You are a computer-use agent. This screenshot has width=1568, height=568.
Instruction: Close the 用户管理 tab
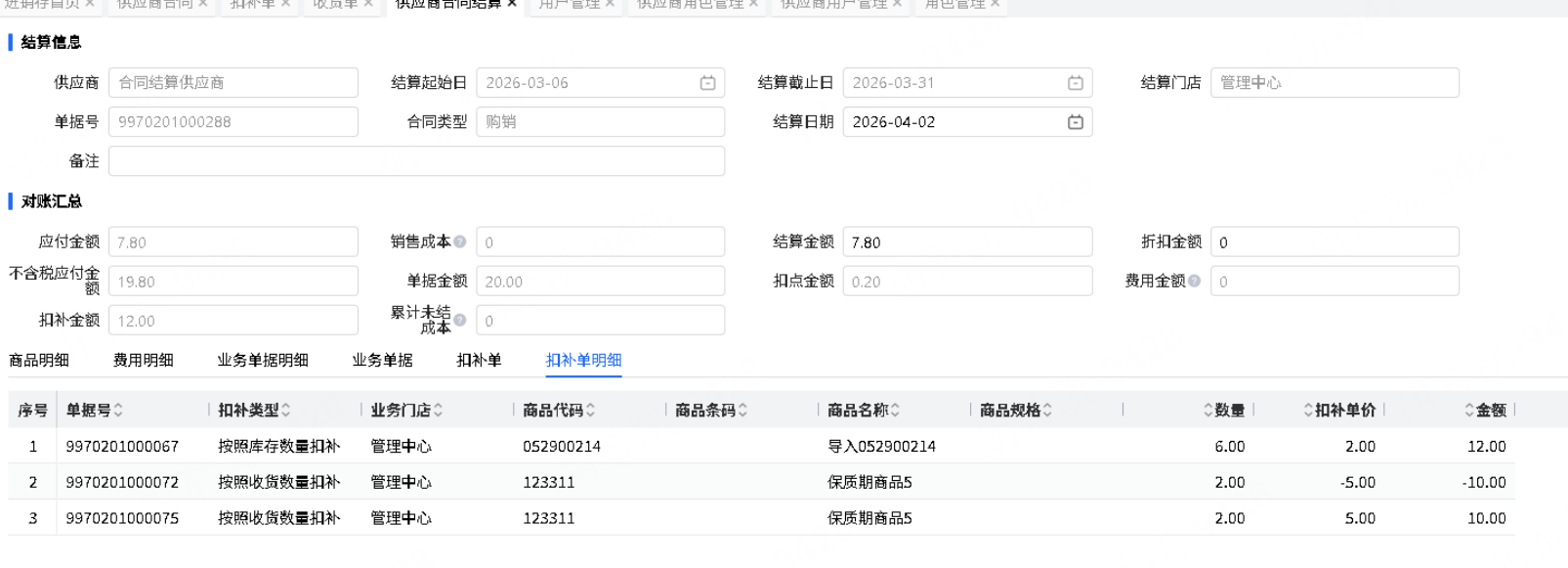click(610, 4)
